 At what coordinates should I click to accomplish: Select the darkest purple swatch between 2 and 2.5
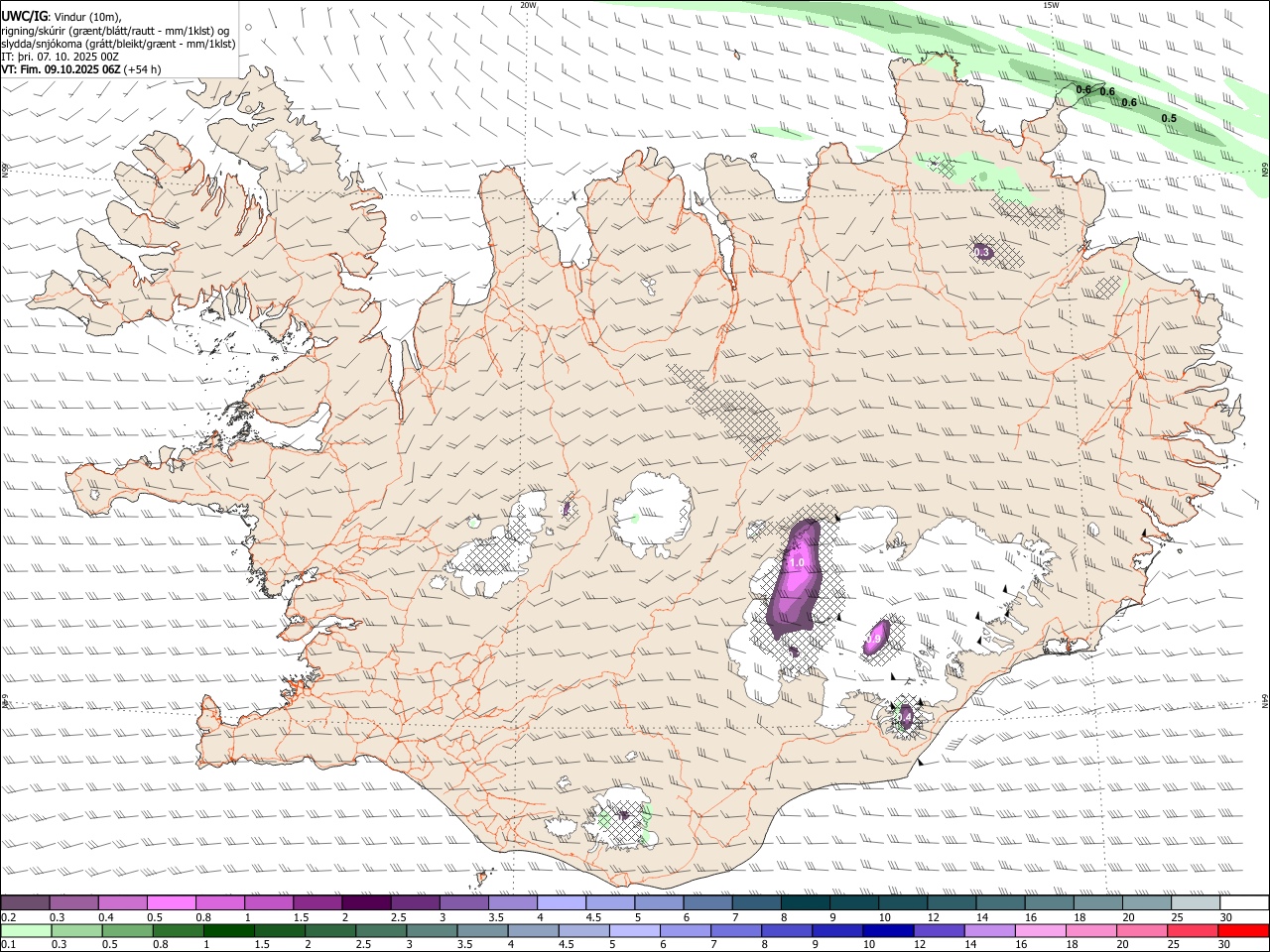pos(366,902)
